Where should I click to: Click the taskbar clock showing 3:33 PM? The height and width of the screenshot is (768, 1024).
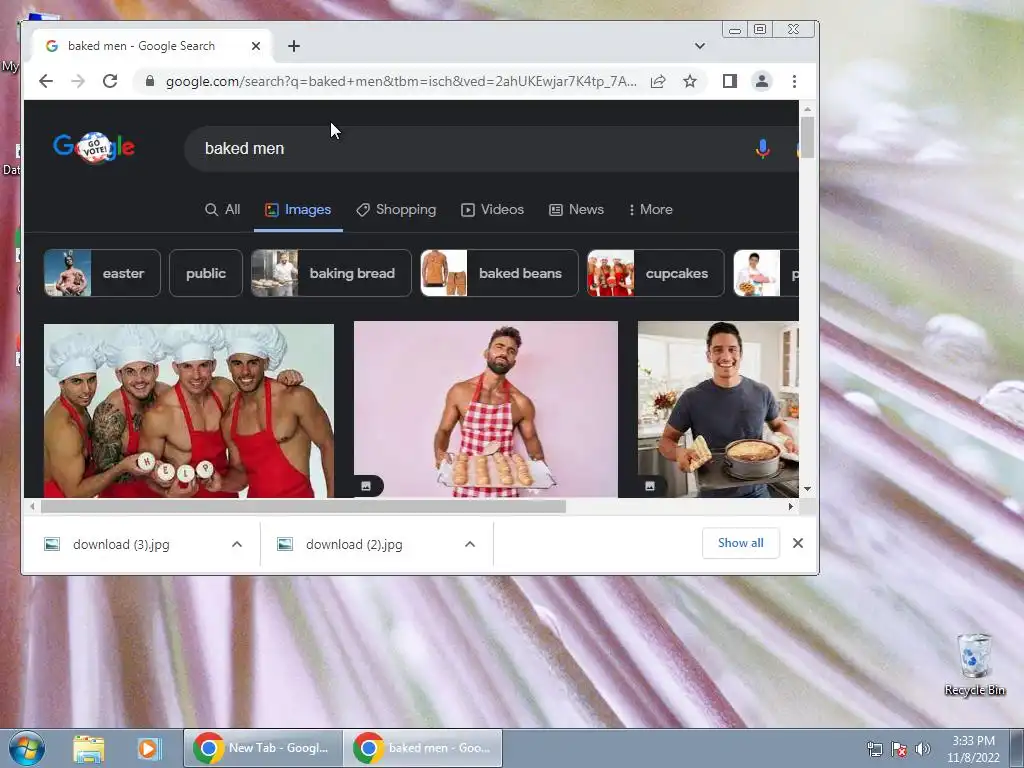click(973, 749)
